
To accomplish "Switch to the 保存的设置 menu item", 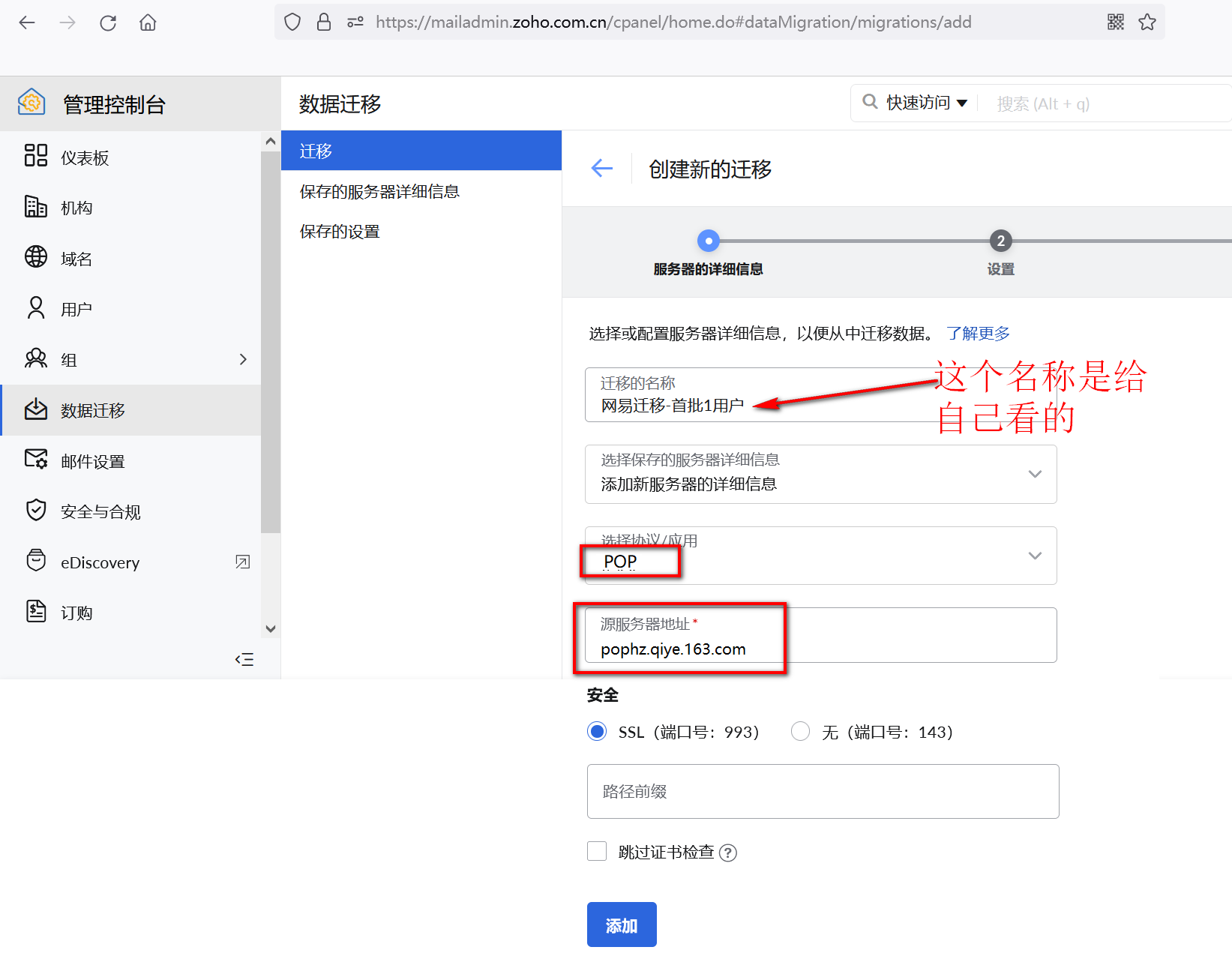I will click(x=340, y=232).
